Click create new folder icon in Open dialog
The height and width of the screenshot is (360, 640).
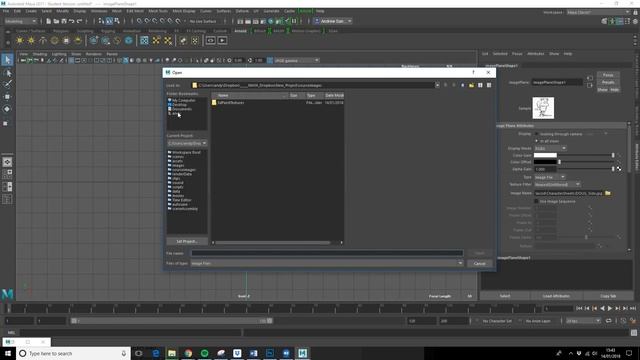click(471, 85)
